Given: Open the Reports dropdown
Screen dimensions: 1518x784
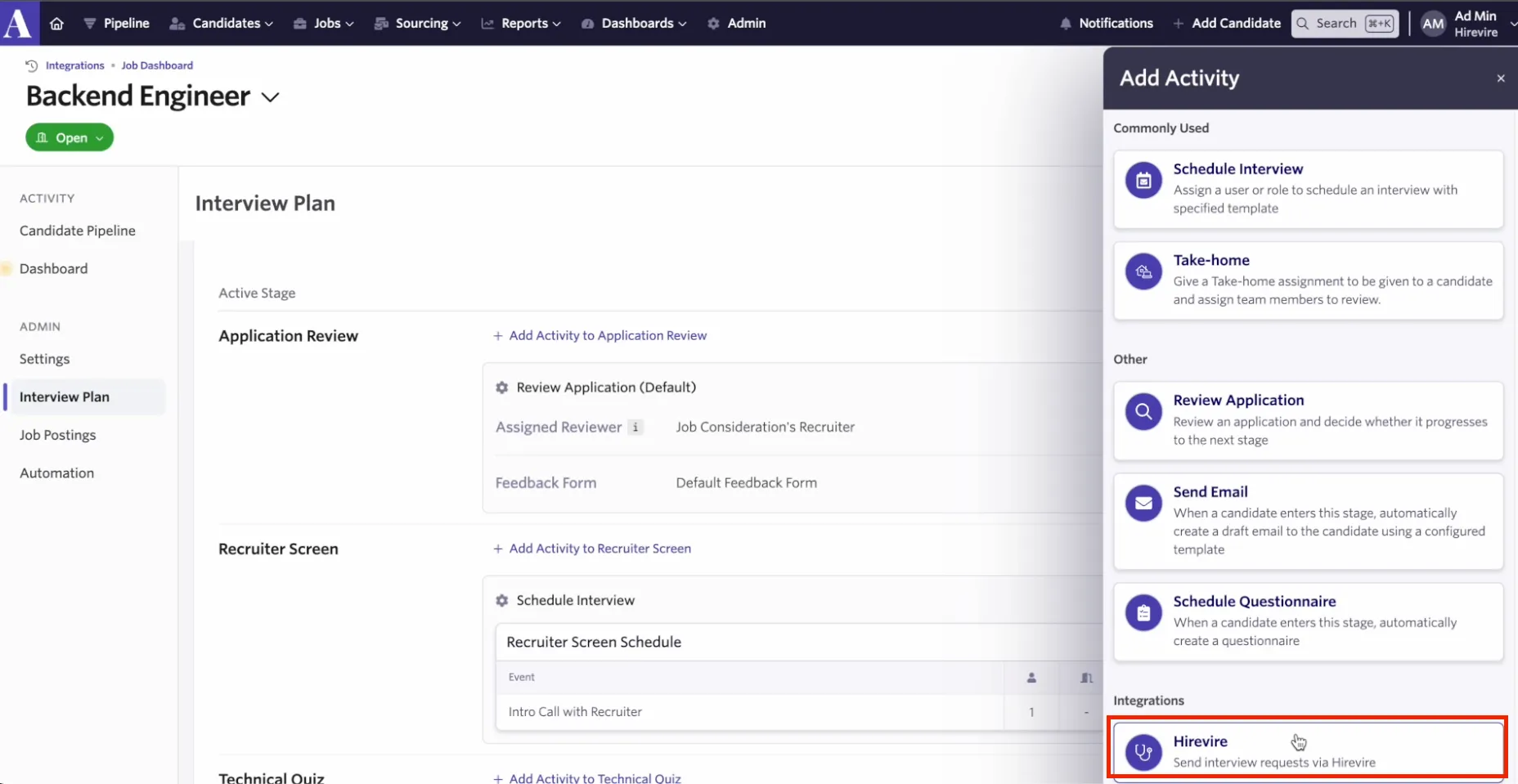Looking at the screenshot, I should tap(521, 24).
